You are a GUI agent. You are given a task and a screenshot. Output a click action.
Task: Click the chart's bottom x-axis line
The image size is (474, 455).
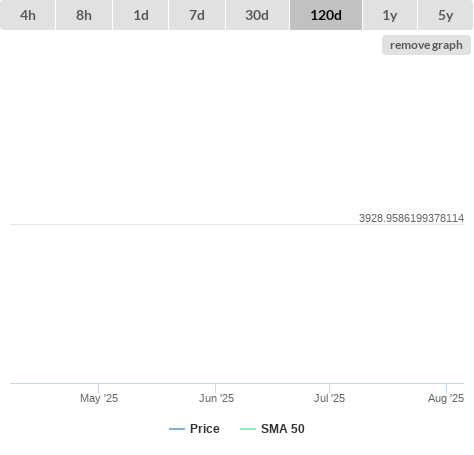tap(237, 383)
